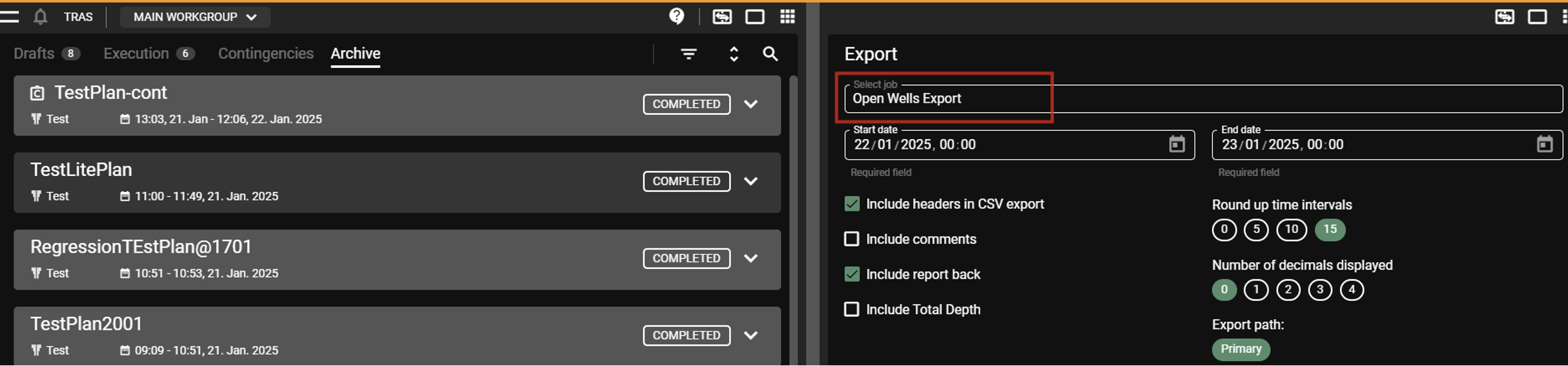Open the Start date calendar picker
Screen dimensions: 1568x366
1177,144
